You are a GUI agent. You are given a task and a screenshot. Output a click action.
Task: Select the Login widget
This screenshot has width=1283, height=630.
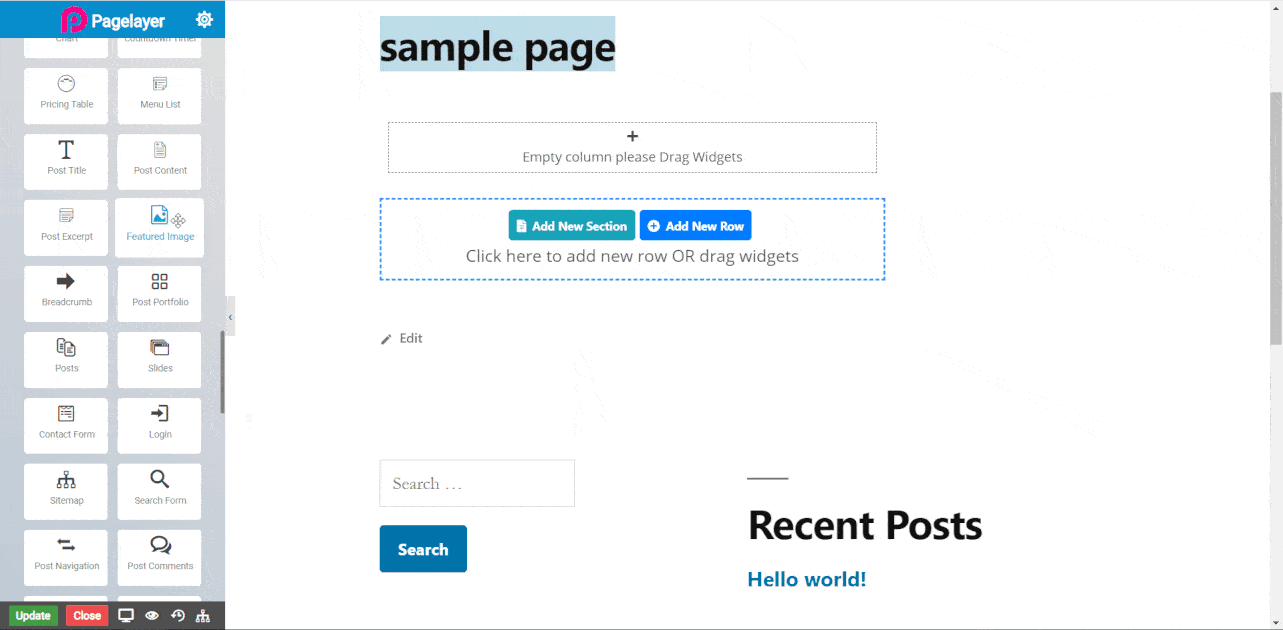tap(159, 425)
